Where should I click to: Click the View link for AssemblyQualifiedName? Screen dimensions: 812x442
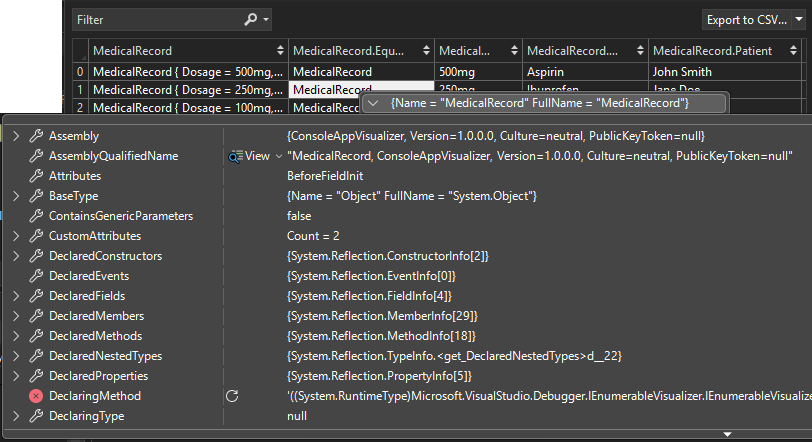(257, 156)
